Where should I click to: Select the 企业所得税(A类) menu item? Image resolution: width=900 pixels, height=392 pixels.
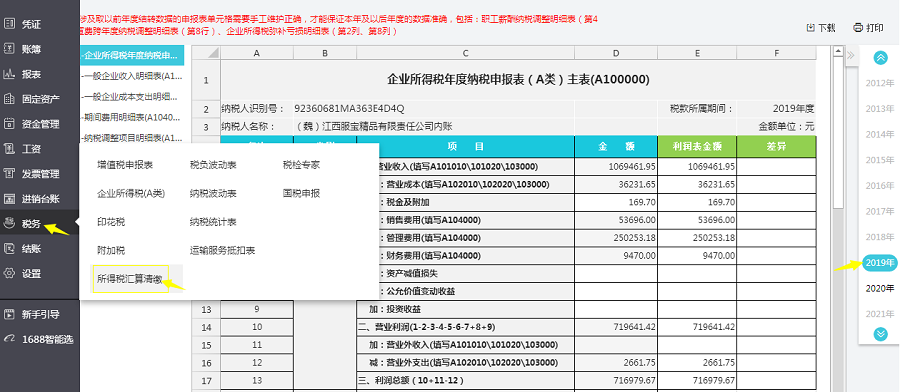pyautogui.click(x=131, y=193)
